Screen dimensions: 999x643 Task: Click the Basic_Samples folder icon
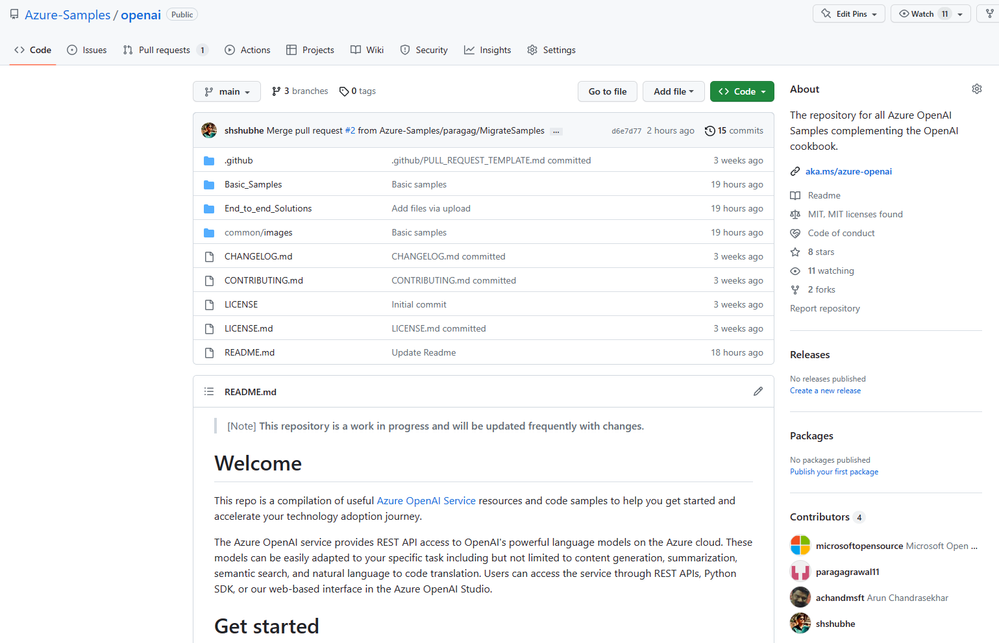[209, 185]
